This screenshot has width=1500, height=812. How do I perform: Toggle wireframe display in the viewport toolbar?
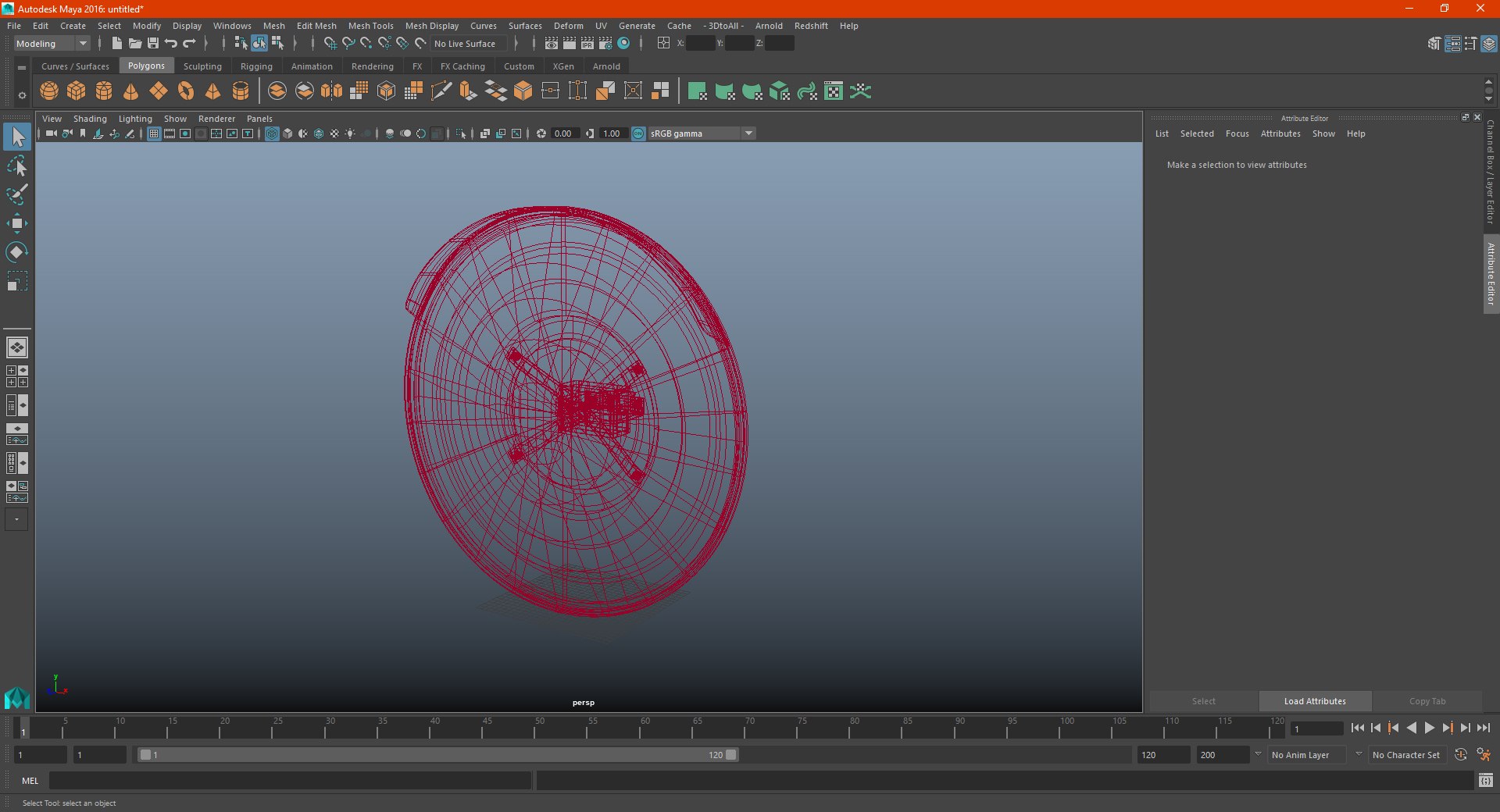(x=272, y=134)
